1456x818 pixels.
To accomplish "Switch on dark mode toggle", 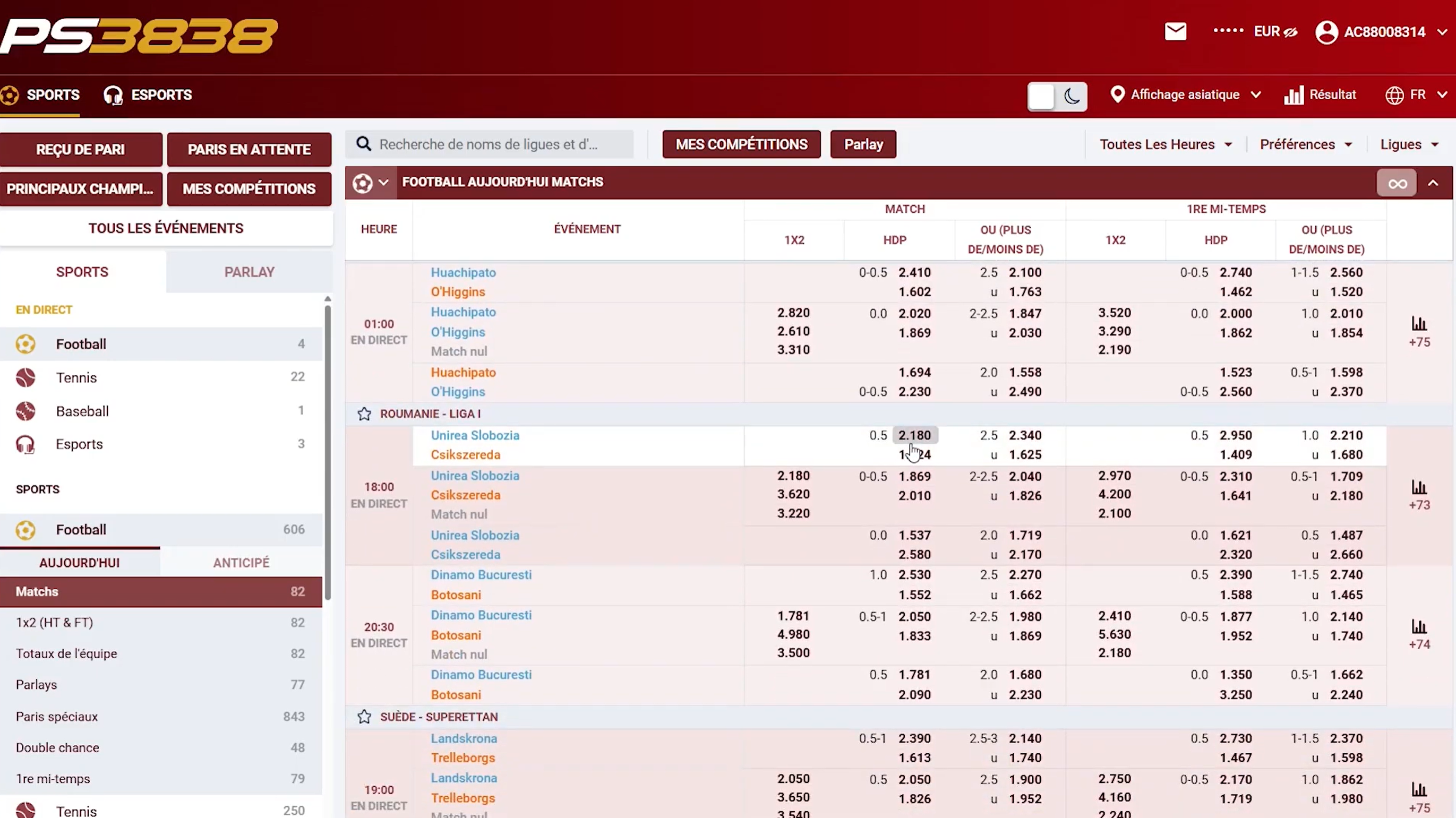I will [x=1057, y=96].
